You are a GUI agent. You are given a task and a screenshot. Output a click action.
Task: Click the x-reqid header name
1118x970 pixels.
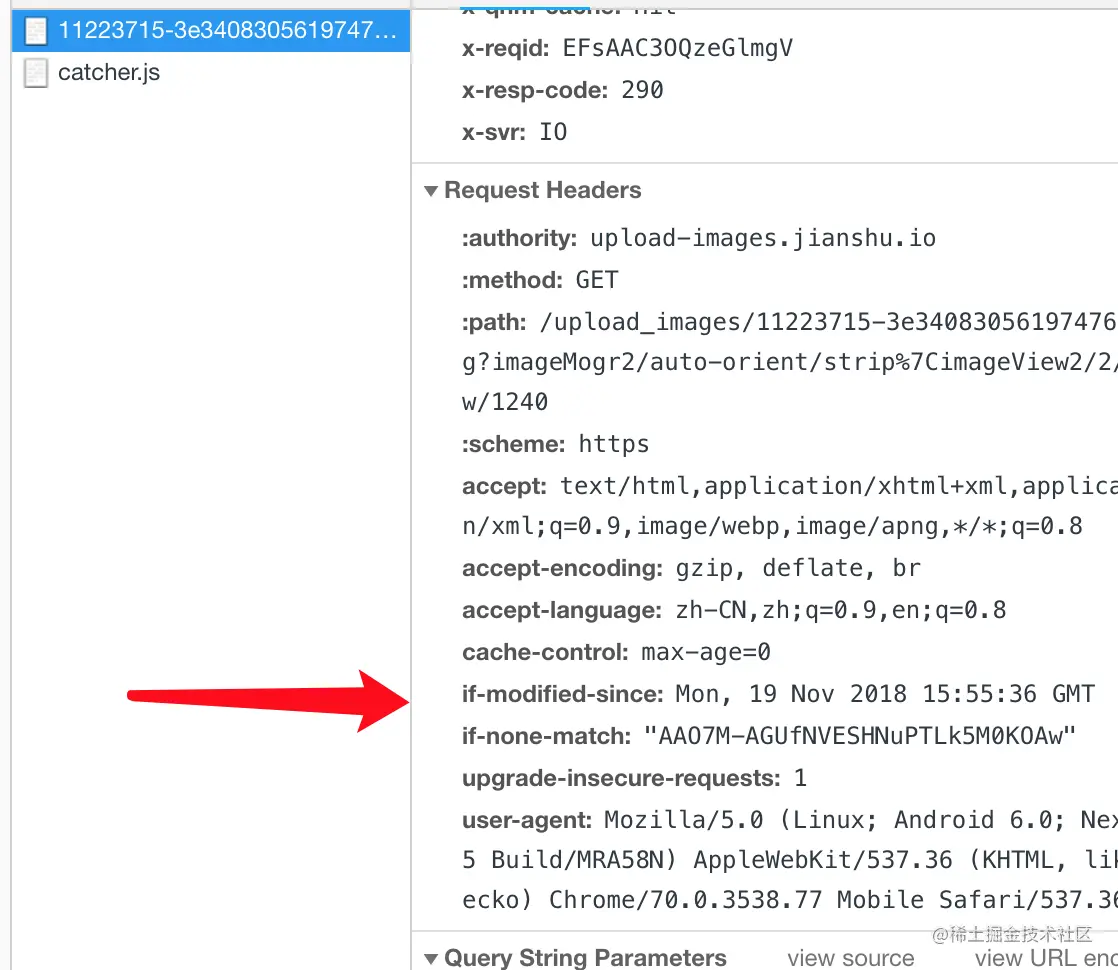[506, 48]
